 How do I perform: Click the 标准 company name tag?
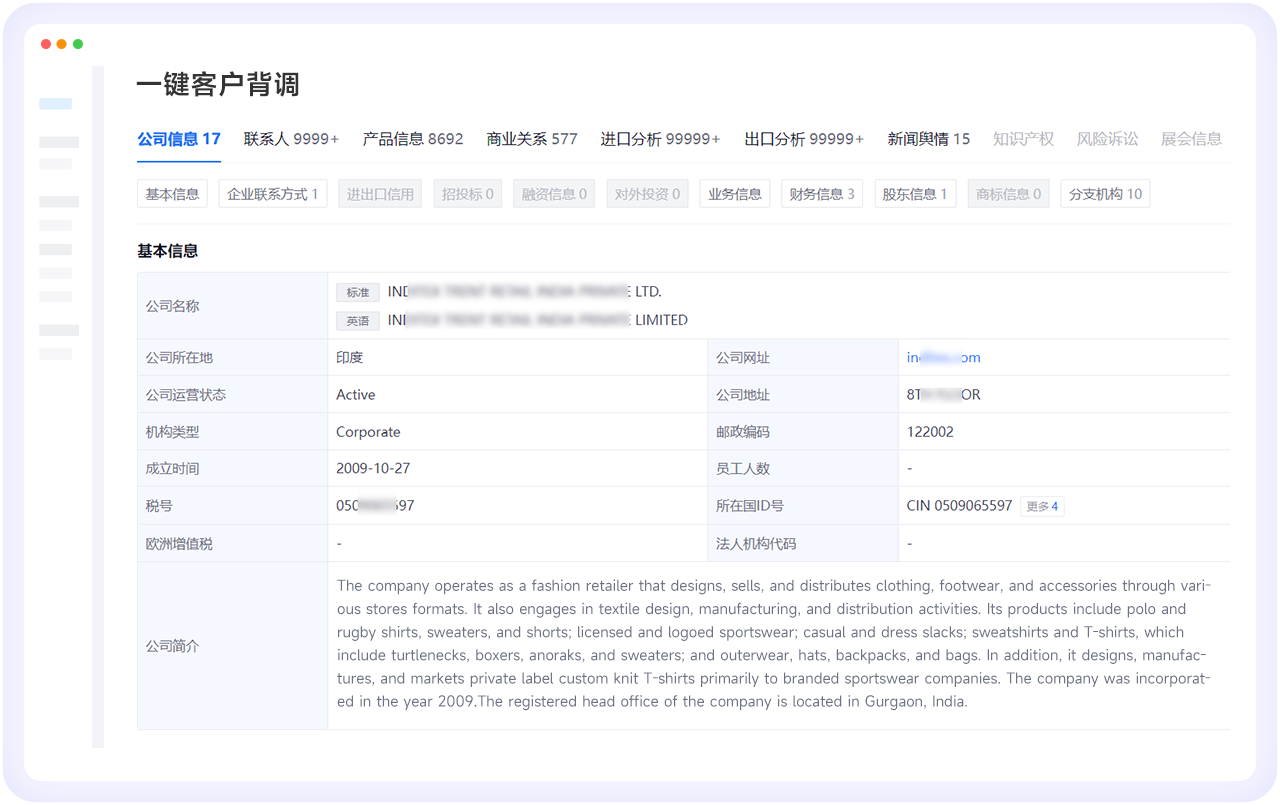pyautogui.click(x=358, y=293)
